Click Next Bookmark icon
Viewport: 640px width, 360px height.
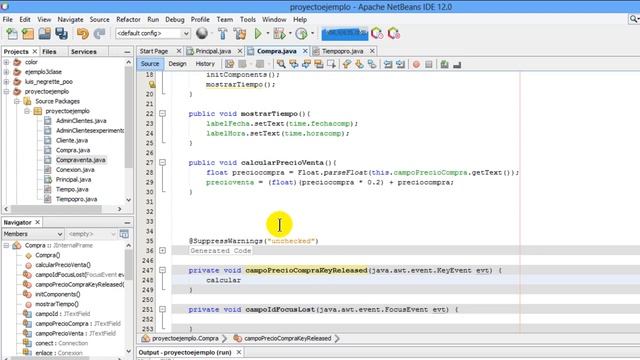coord(359,64)
